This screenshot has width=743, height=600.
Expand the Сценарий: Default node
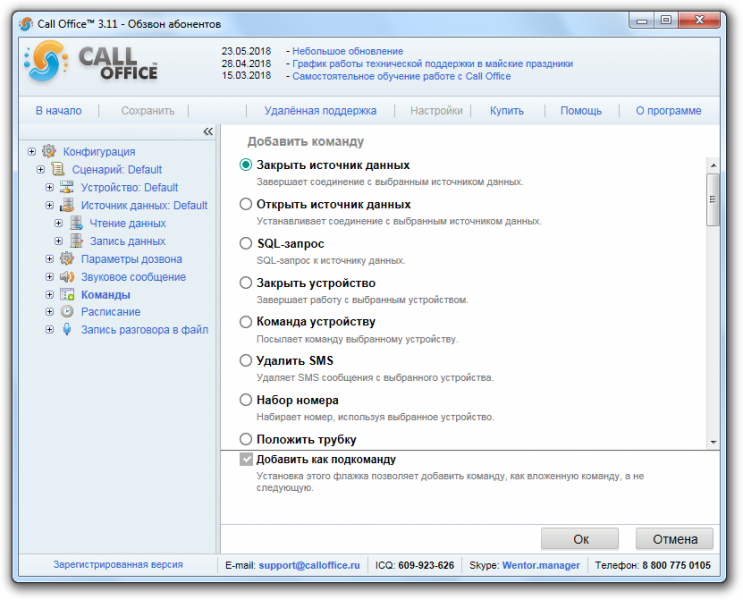(x=41, y=169)
